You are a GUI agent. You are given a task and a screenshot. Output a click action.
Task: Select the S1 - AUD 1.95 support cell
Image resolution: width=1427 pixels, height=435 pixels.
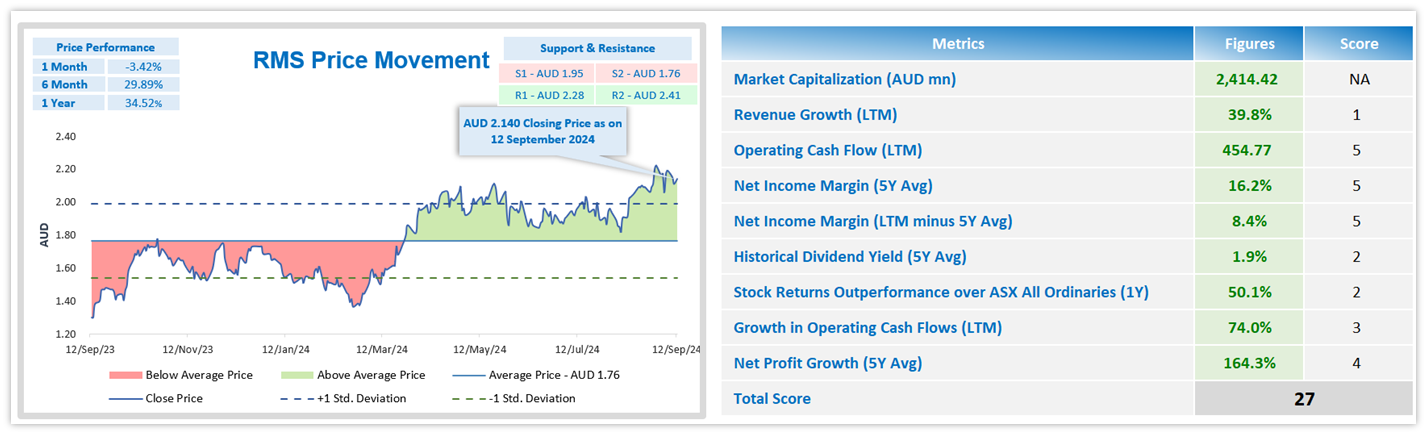click(549, 72)
